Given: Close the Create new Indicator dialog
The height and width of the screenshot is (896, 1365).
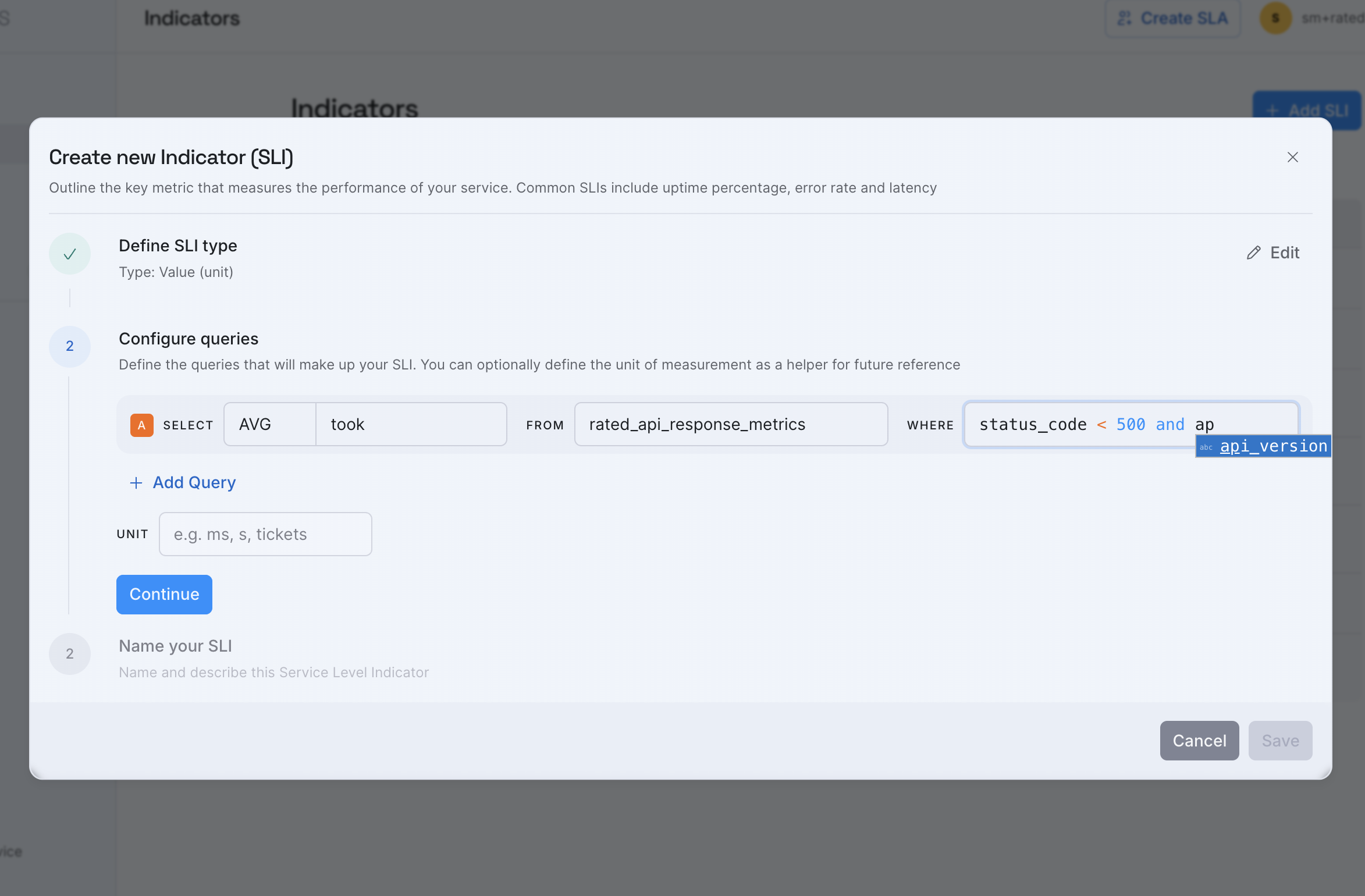Looking at the screenshot, I should pyautogui.click(x=1292, y=157).
